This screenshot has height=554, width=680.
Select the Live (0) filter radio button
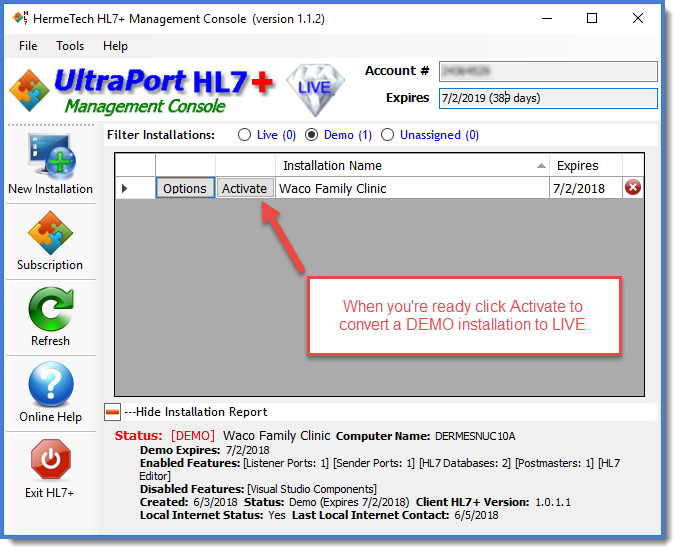245,135
